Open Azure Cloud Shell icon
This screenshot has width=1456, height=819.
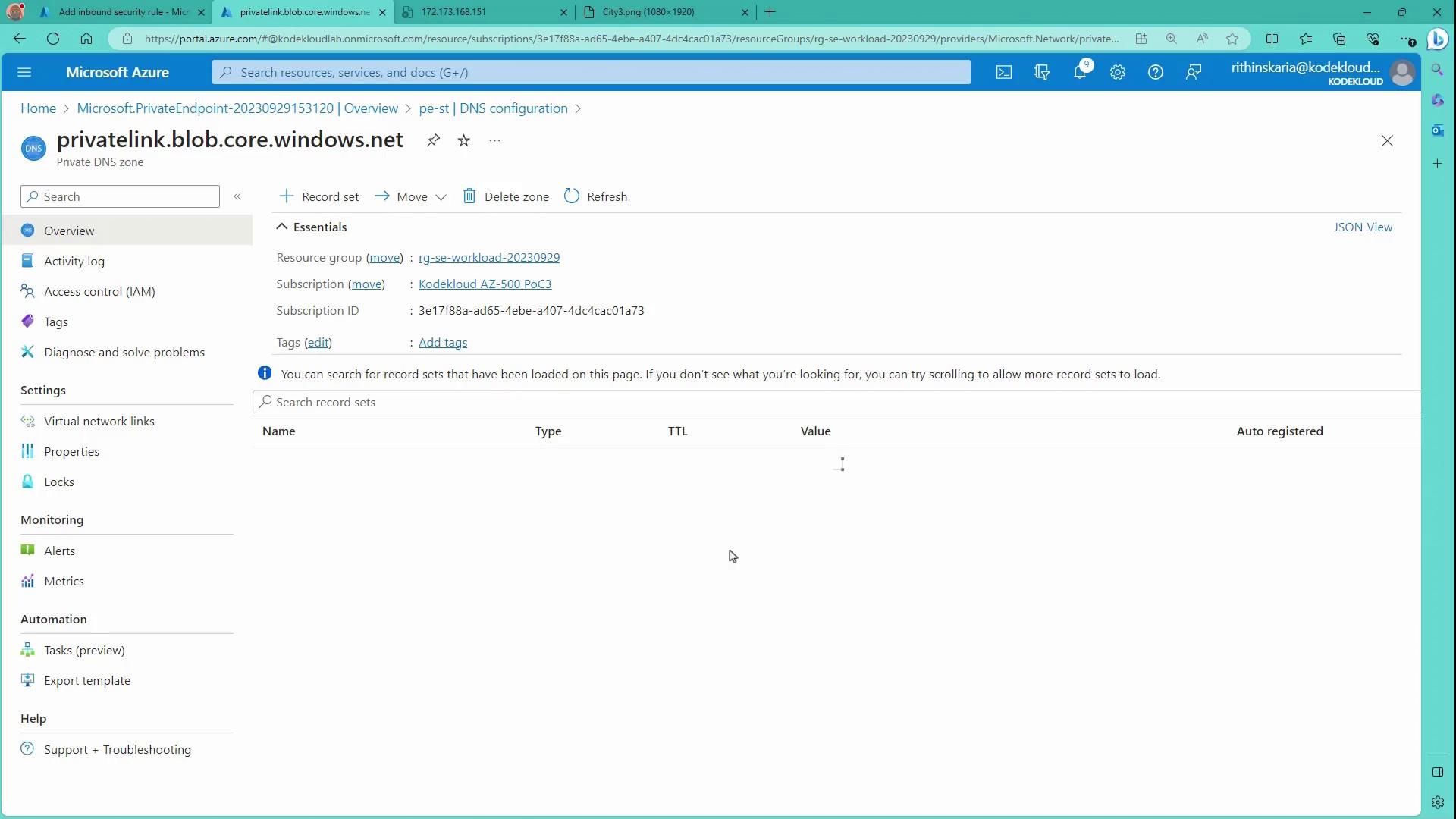[1003, 73]
